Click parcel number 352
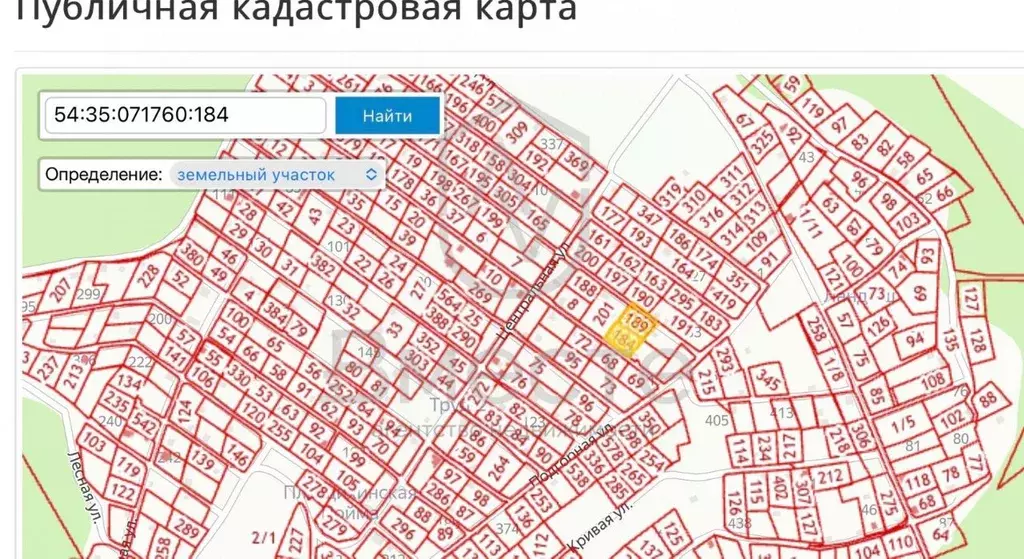This screenshot has height=559, width=1024. 428,342
